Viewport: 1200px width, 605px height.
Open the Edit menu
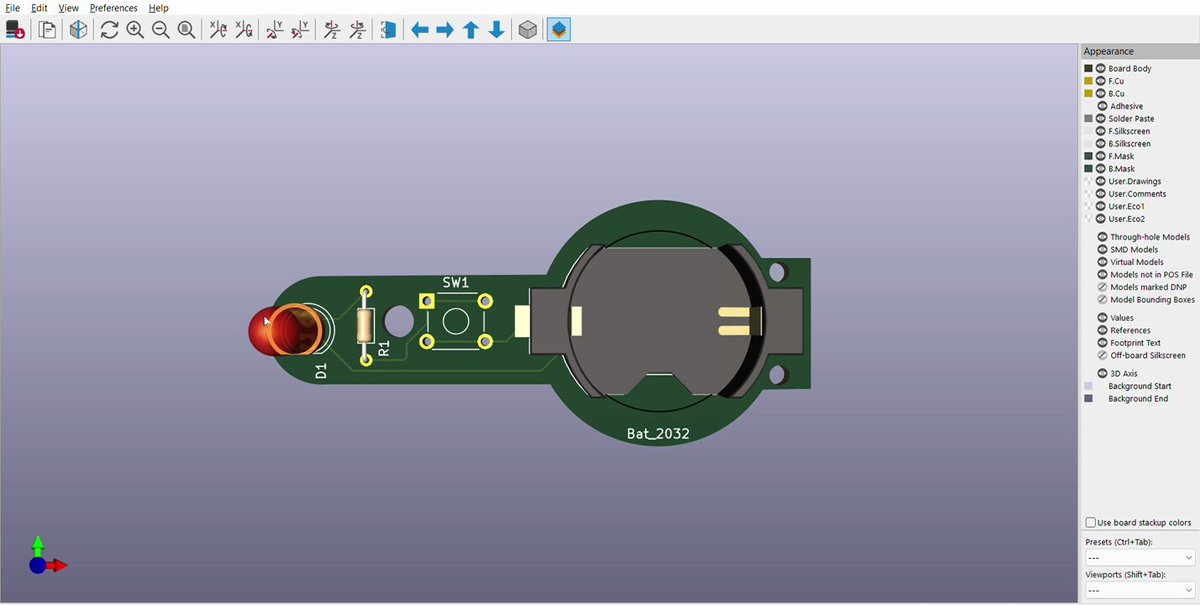[x=39, y=8]
